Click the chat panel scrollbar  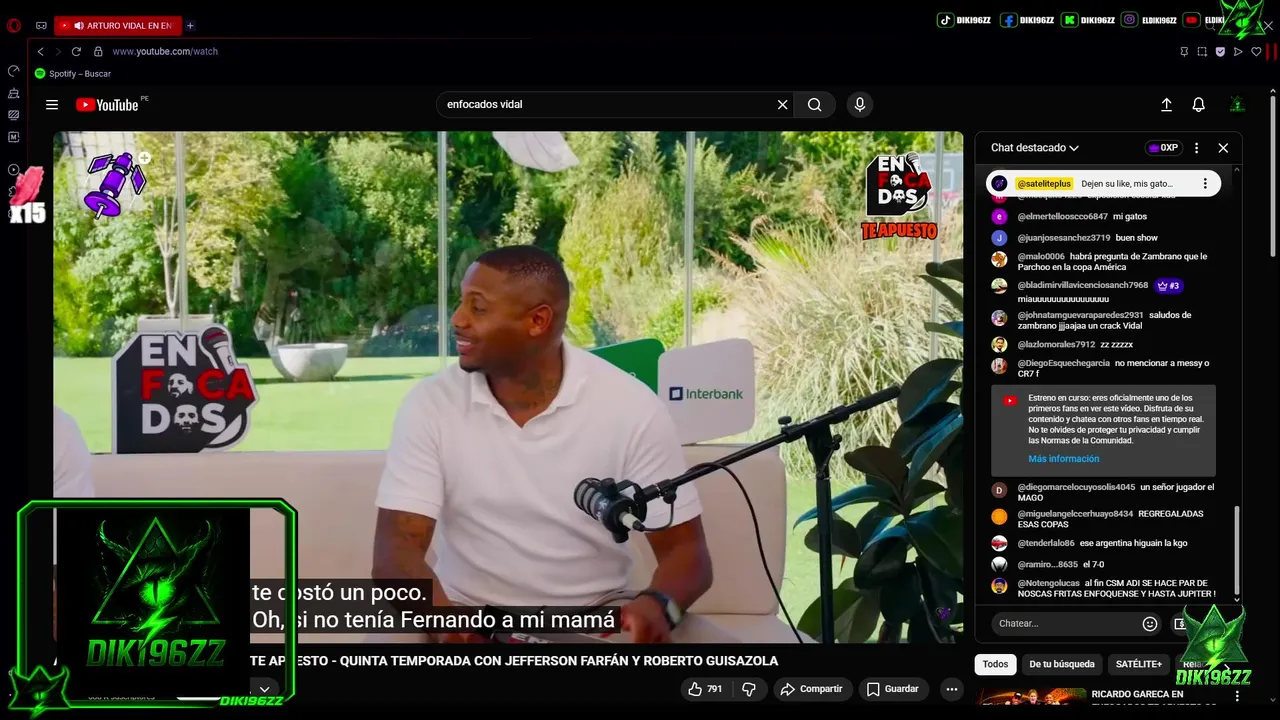tap(1237, 550)
